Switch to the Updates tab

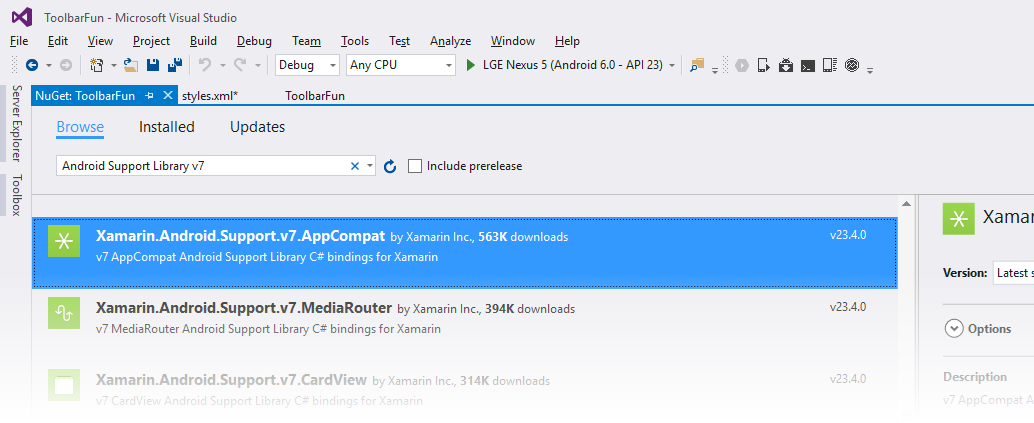click(258, 127)
